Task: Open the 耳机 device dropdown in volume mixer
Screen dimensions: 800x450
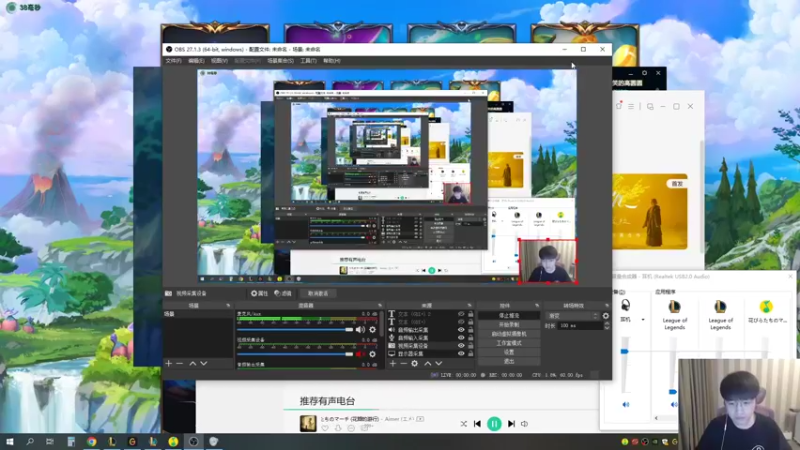Action: pos(643,320)
